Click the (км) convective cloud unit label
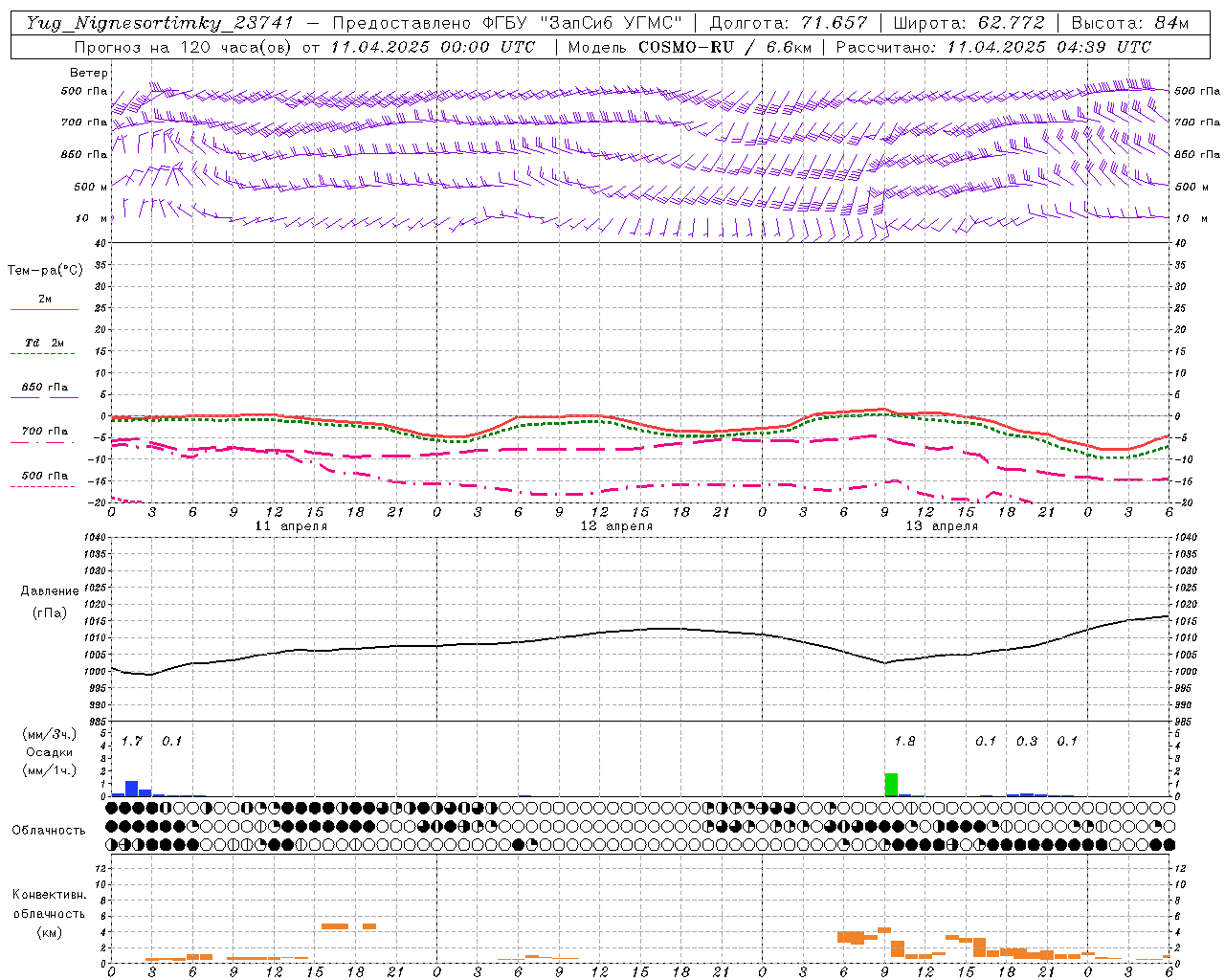 [x=49, y=932]
